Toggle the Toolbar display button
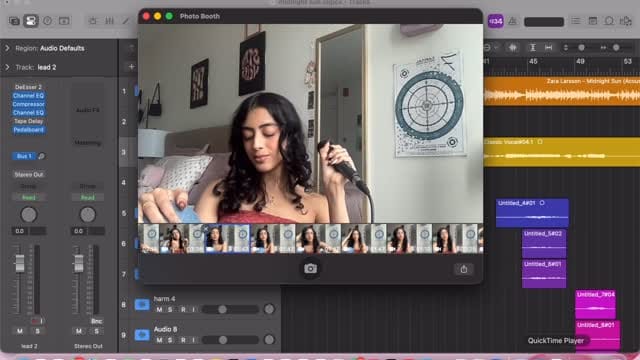Viewport: 640px width, 360px height. click(x=64, y=21)
